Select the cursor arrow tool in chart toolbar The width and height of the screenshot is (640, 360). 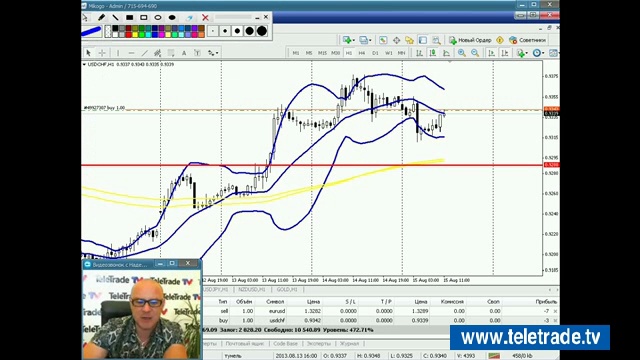pyautogui.click(x=88, y=53)
